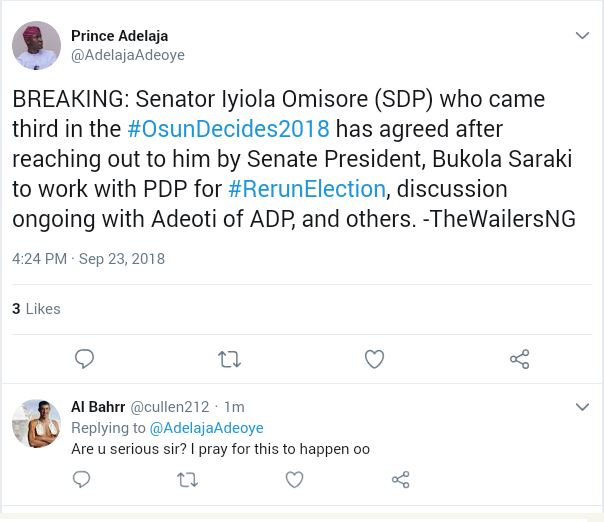Viewport: 604px width, 522px height.
Task: Click the Al Bahrr display name
Action: coord(98,407)
